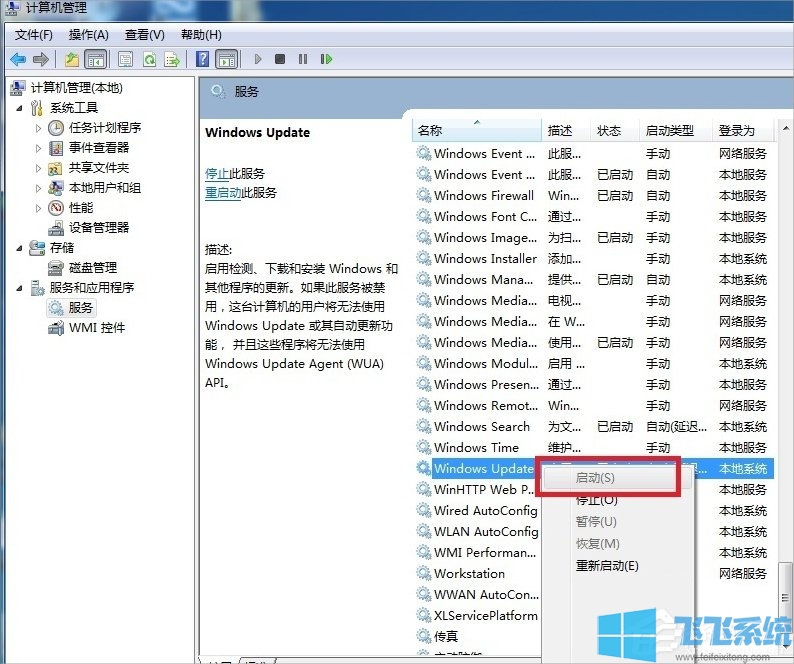794x664 pixels.
Task: Collapse the 系统工具 tree node
Action: click(x=19, y=108)
